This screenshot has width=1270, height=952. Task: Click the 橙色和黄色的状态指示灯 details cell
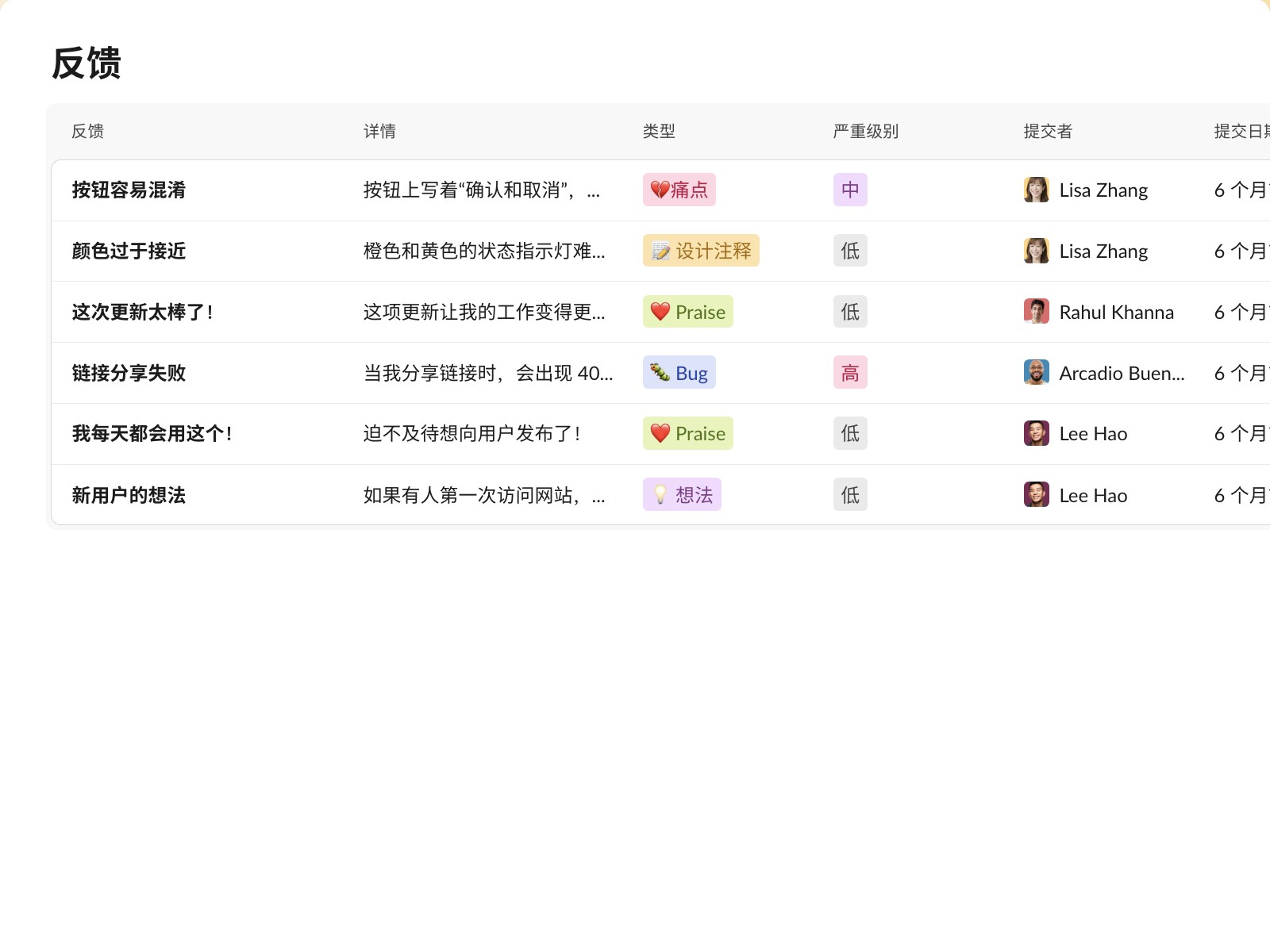(484, 251)
